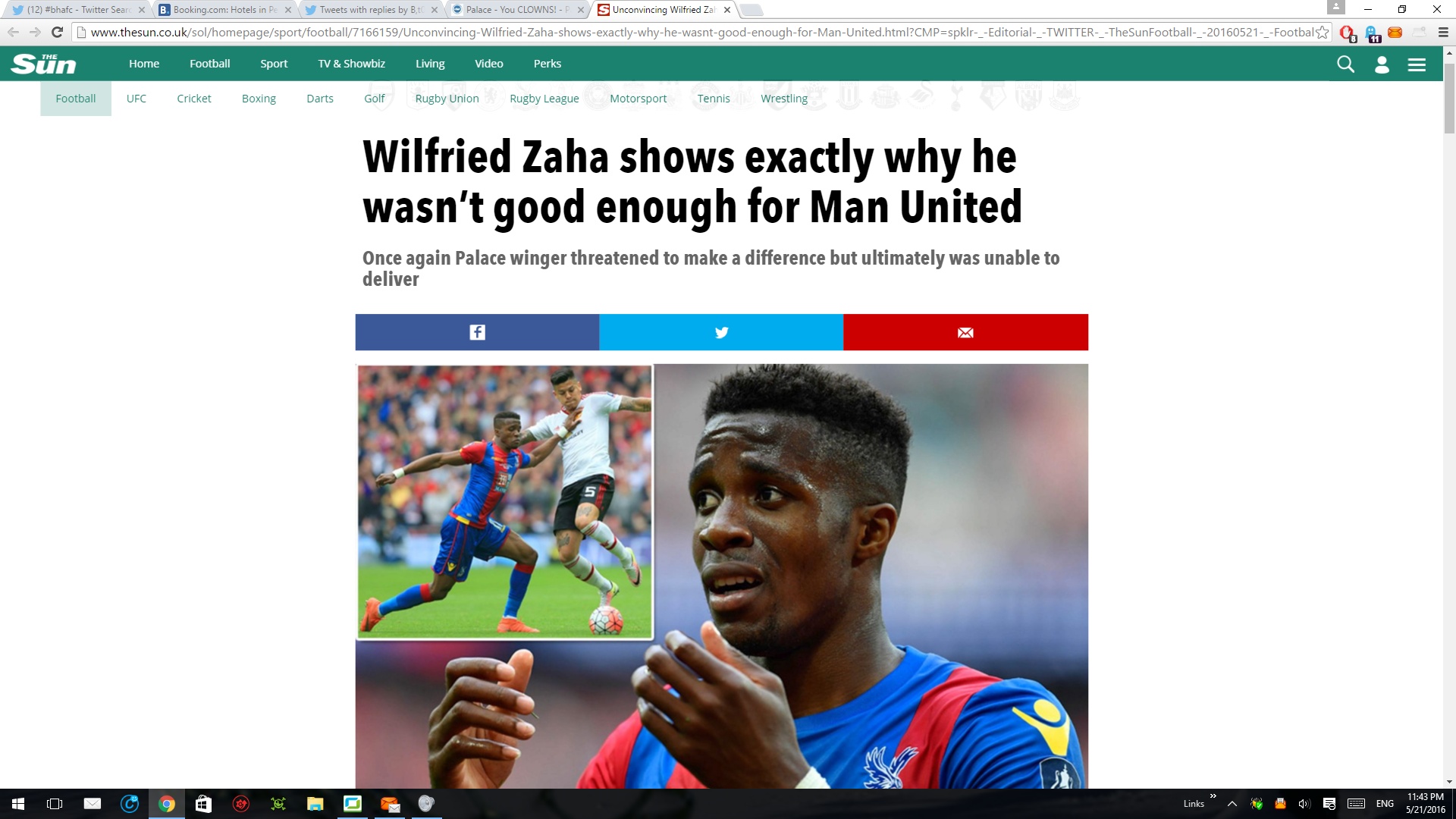Open the Chrome customize menu button
Screen dimensions: 1456x819
point(1443,33)
